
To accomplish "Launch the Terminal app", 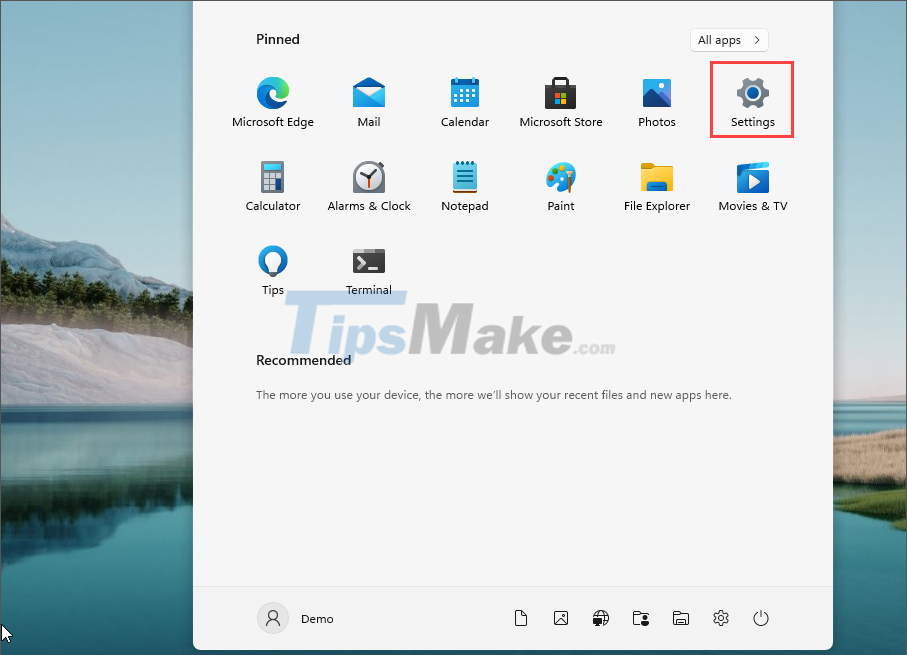I will coord(368,268).
